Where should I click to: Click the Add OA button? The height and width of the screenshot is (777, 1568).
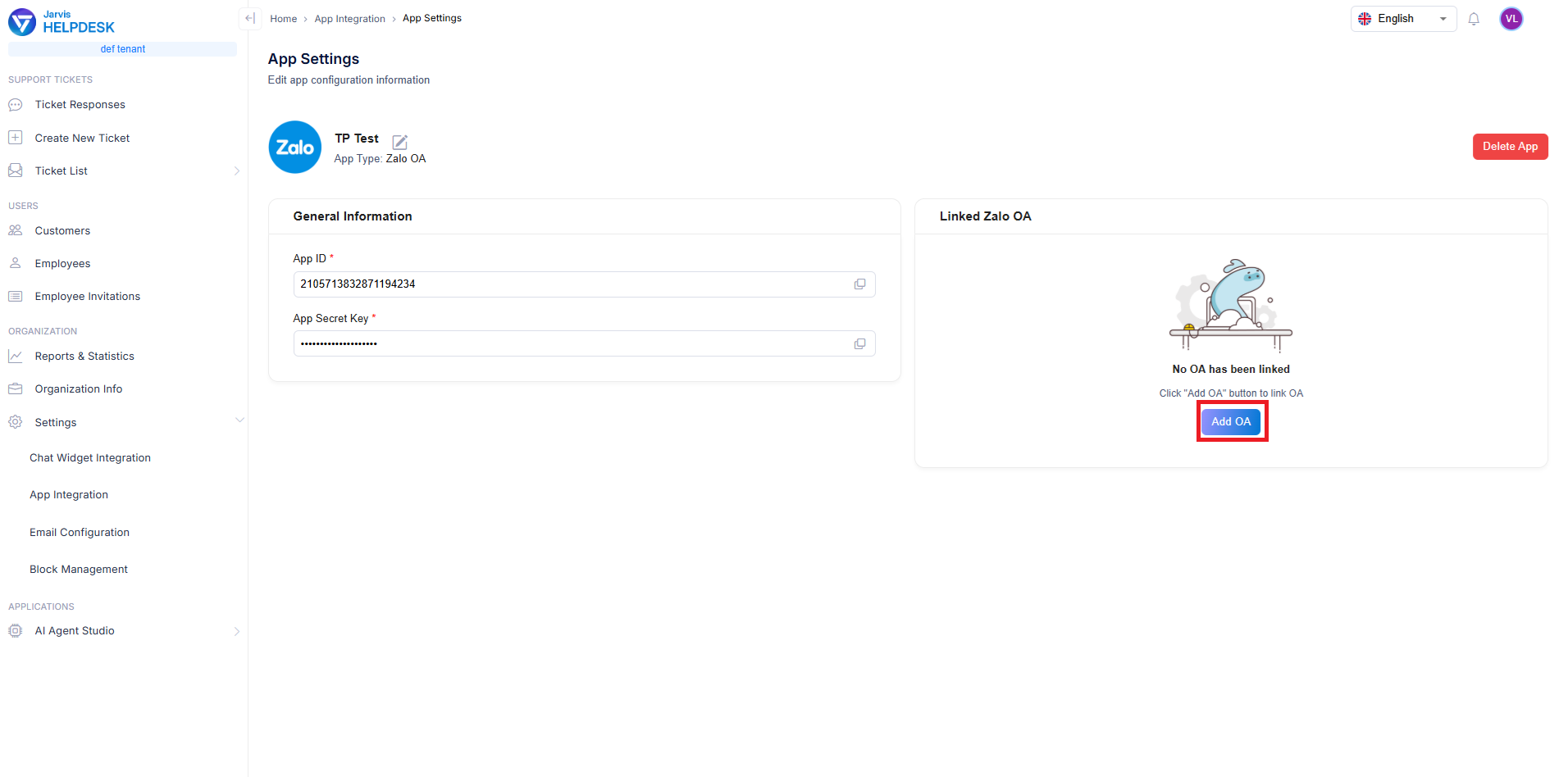pos(1231,421)
